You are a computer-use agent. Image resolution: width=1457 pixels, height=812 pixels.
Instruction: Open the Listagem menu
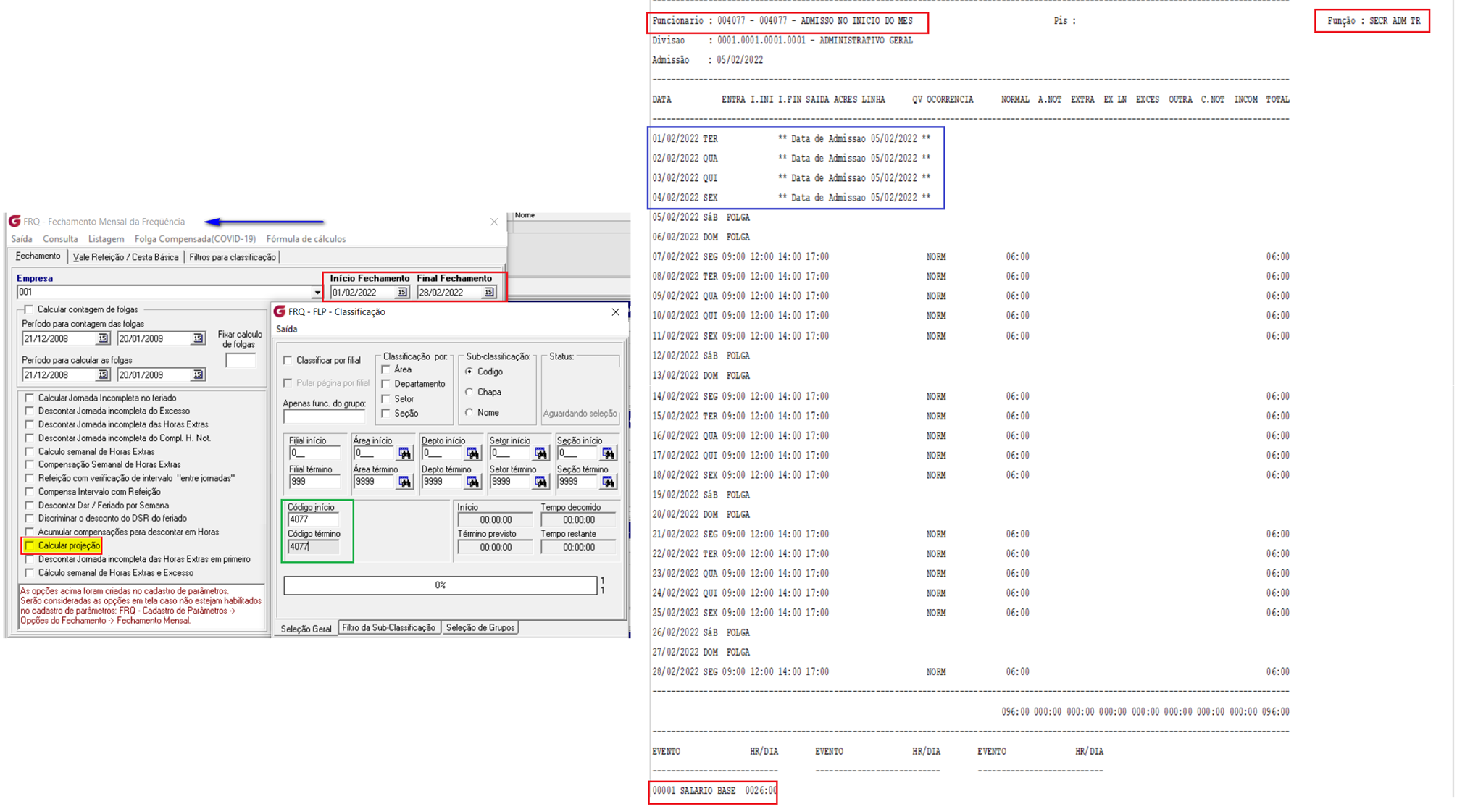pyautogui.click(x=106, y=239)
